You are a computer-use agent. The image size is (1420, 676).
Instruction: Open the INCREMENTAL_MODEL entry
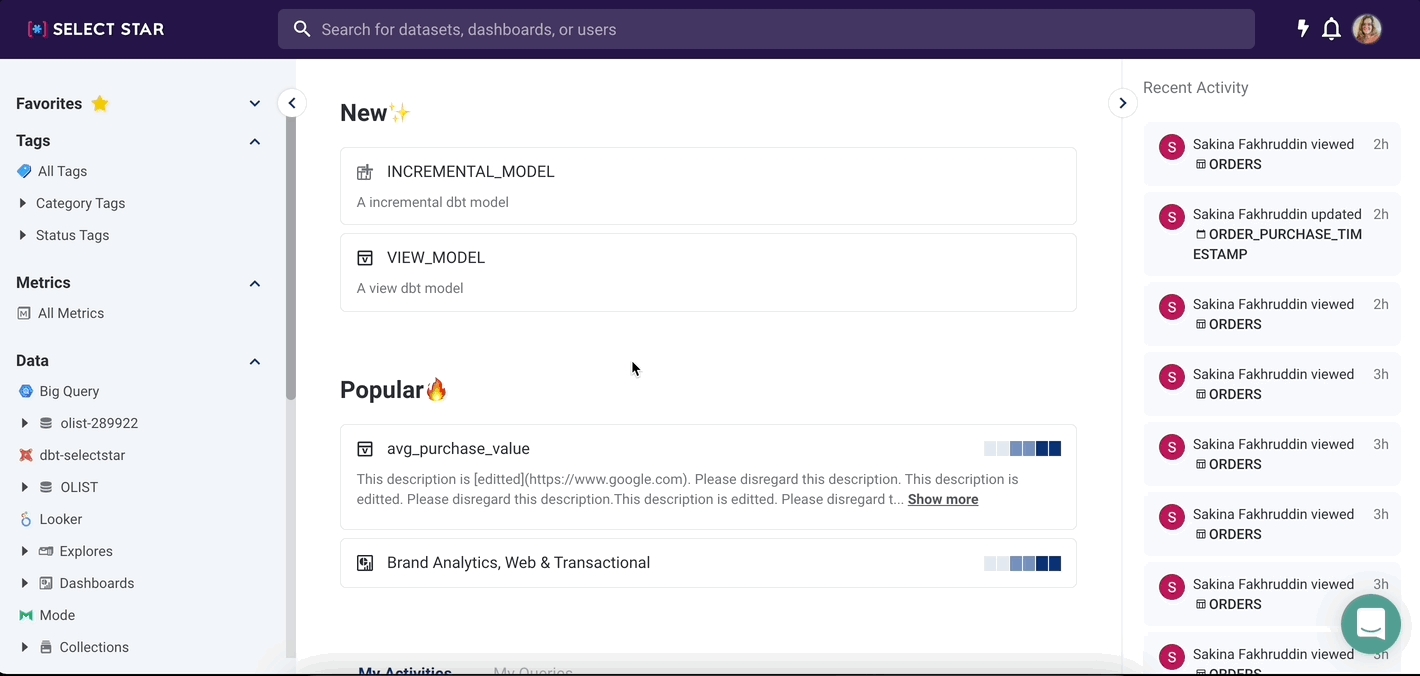[x=470, y=172]
